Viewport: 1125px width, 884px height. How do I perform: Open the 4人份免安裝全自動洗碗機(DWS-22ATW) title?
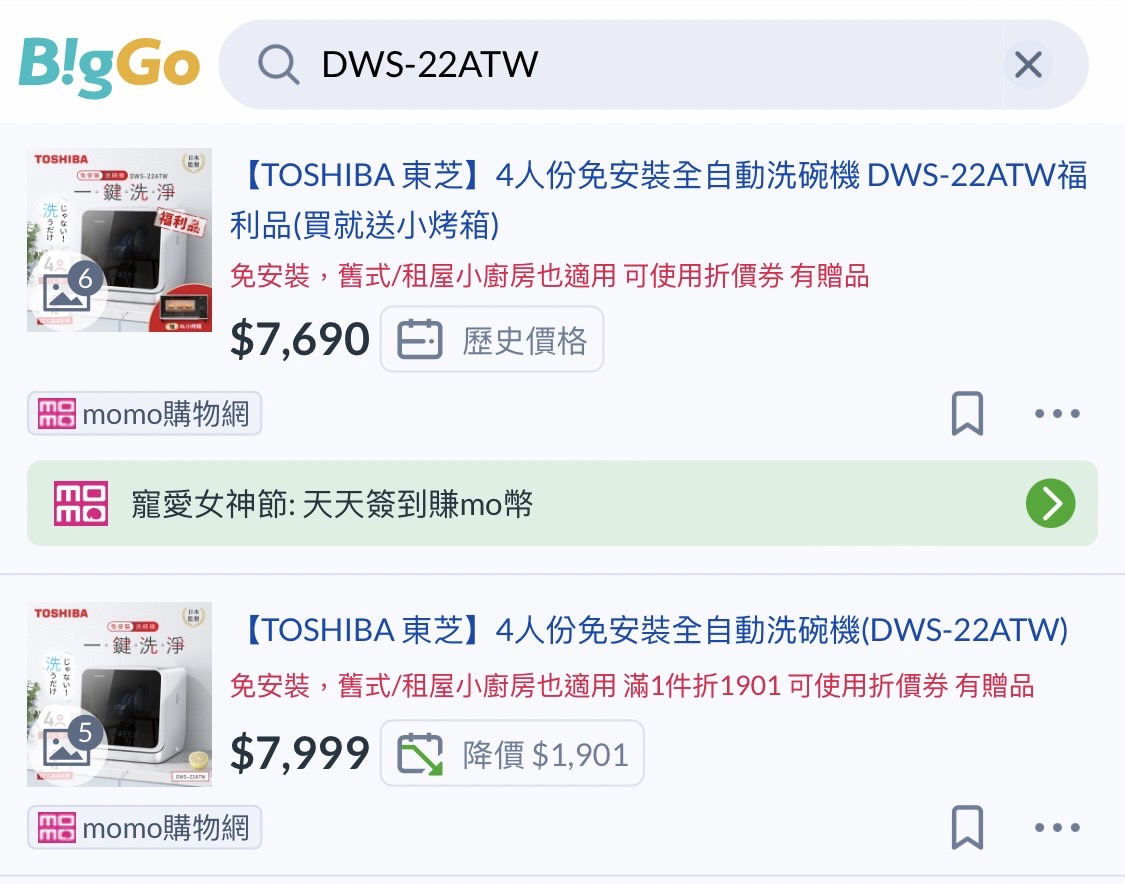[x=653, y=630]
